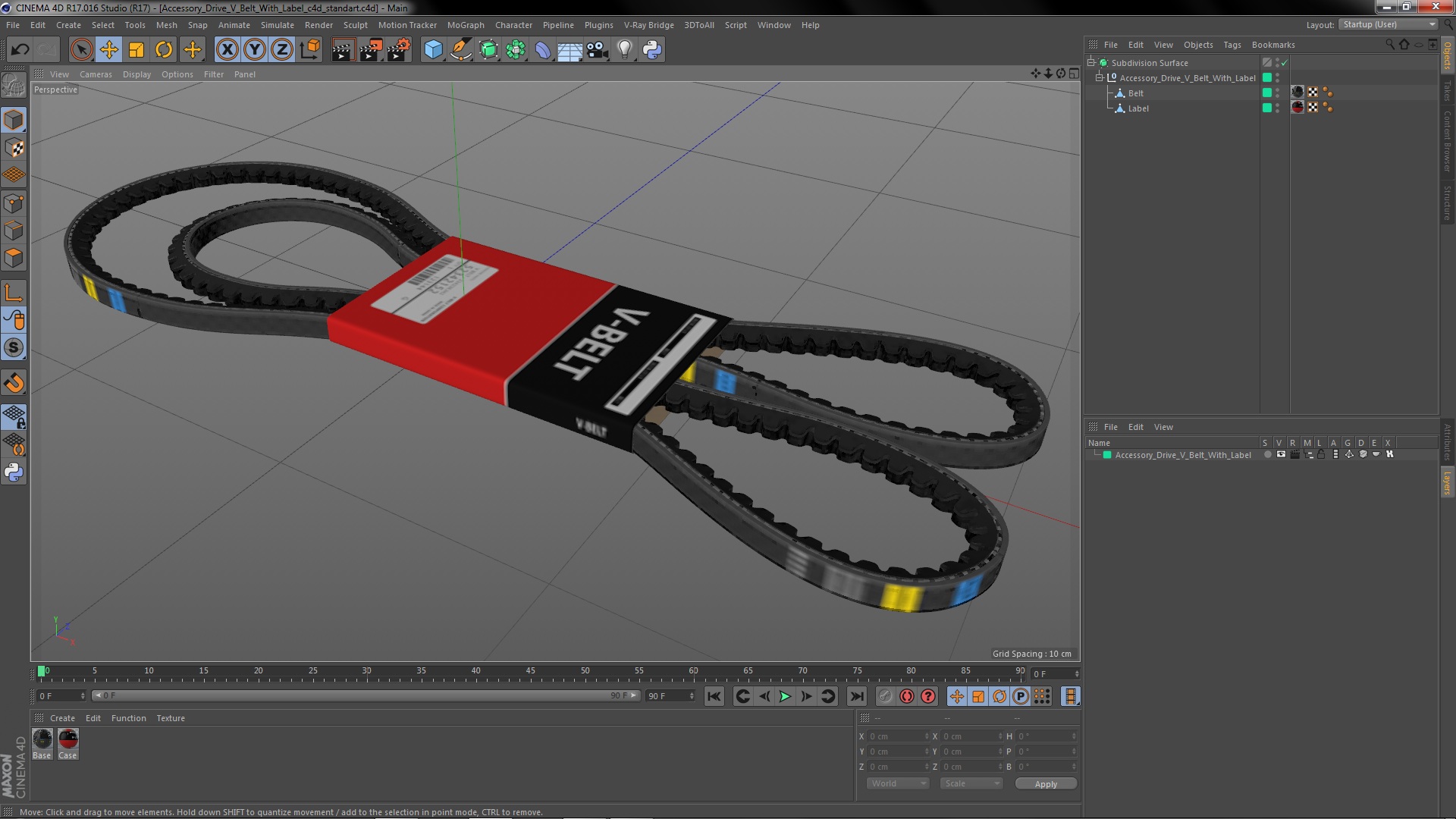Click the Undo arrow icon
The height and width of the screenshot is (819, 1456).
[x=20, y=50]
